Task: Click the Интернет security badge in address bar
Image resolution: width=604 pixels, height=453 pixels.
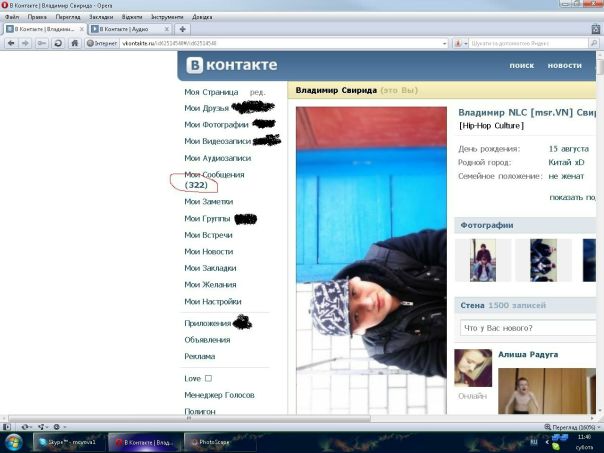Action: tap(102, 43)
